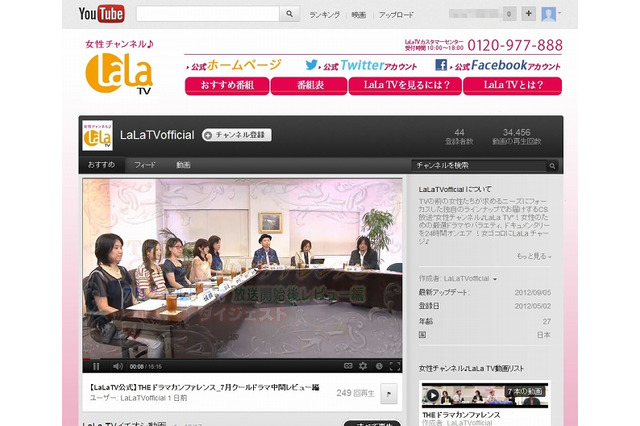Open the THEドラマカンファレンス video title
The image size is (640, 426).
point(204,387)
